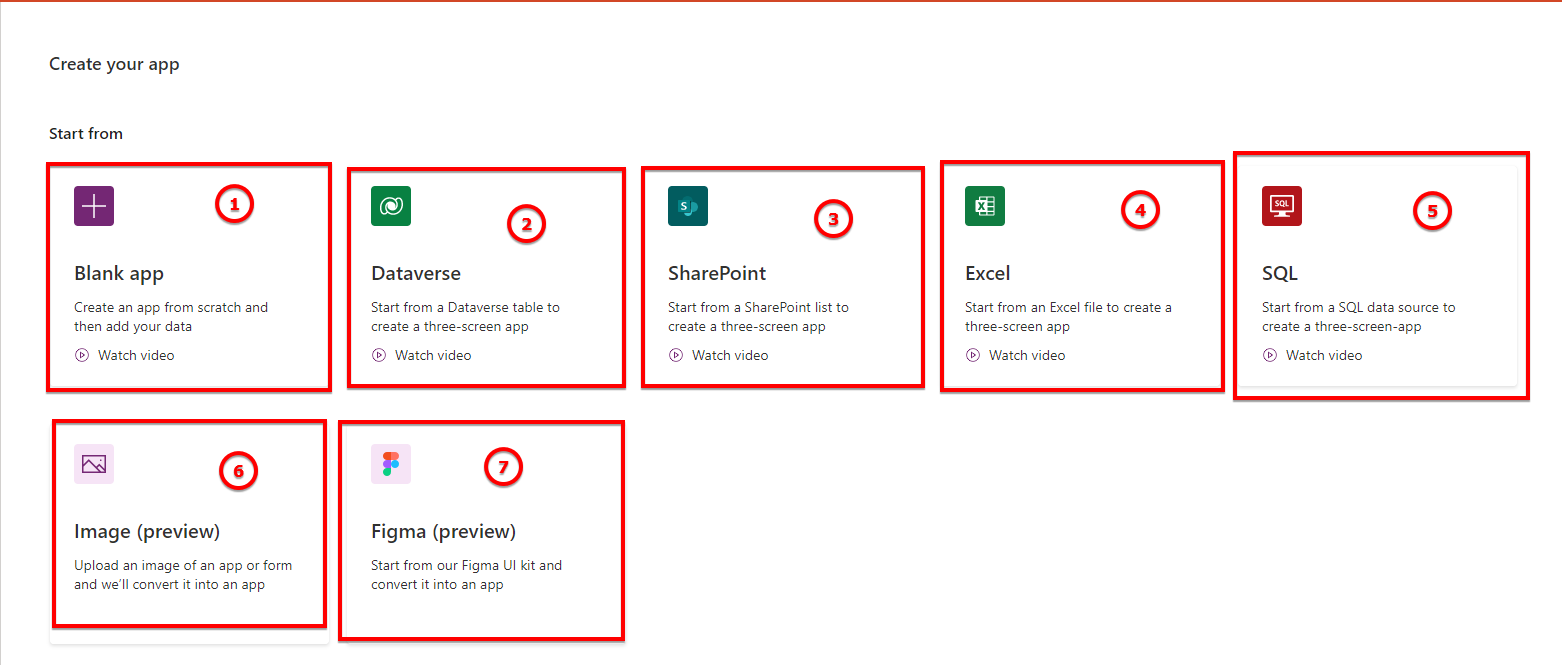The image size is (1562, 665).
Task: Select the Figma logo icon
Action: [x=390, y=463]
